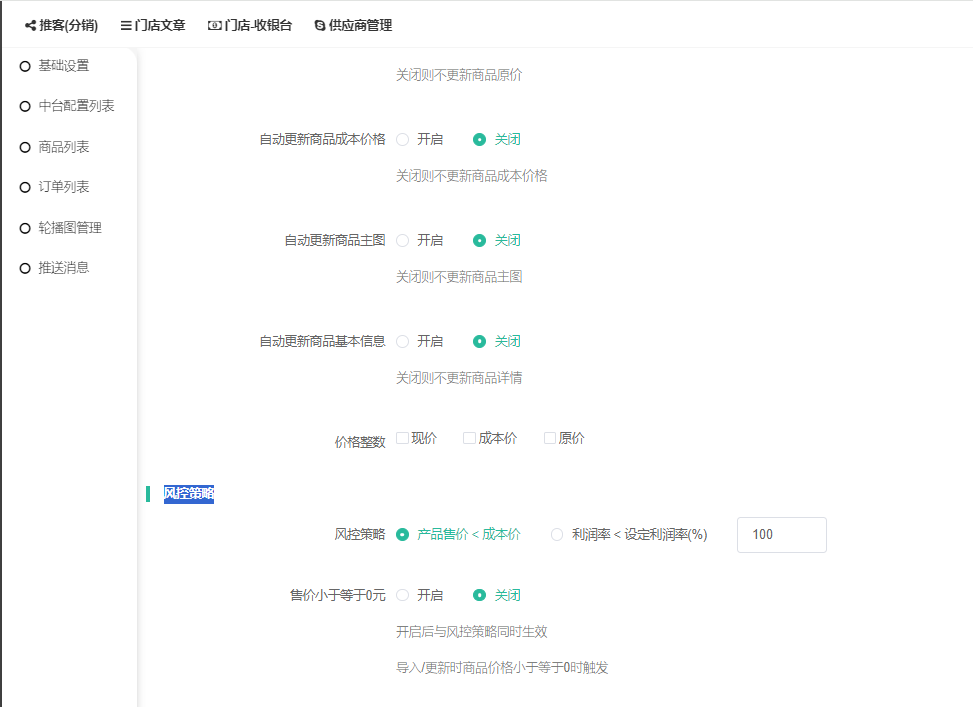Viewport: 973px width, 707px height.
Task: Check the 原价 checkbox
Action: pyautogui.click(x=550, y=438)
